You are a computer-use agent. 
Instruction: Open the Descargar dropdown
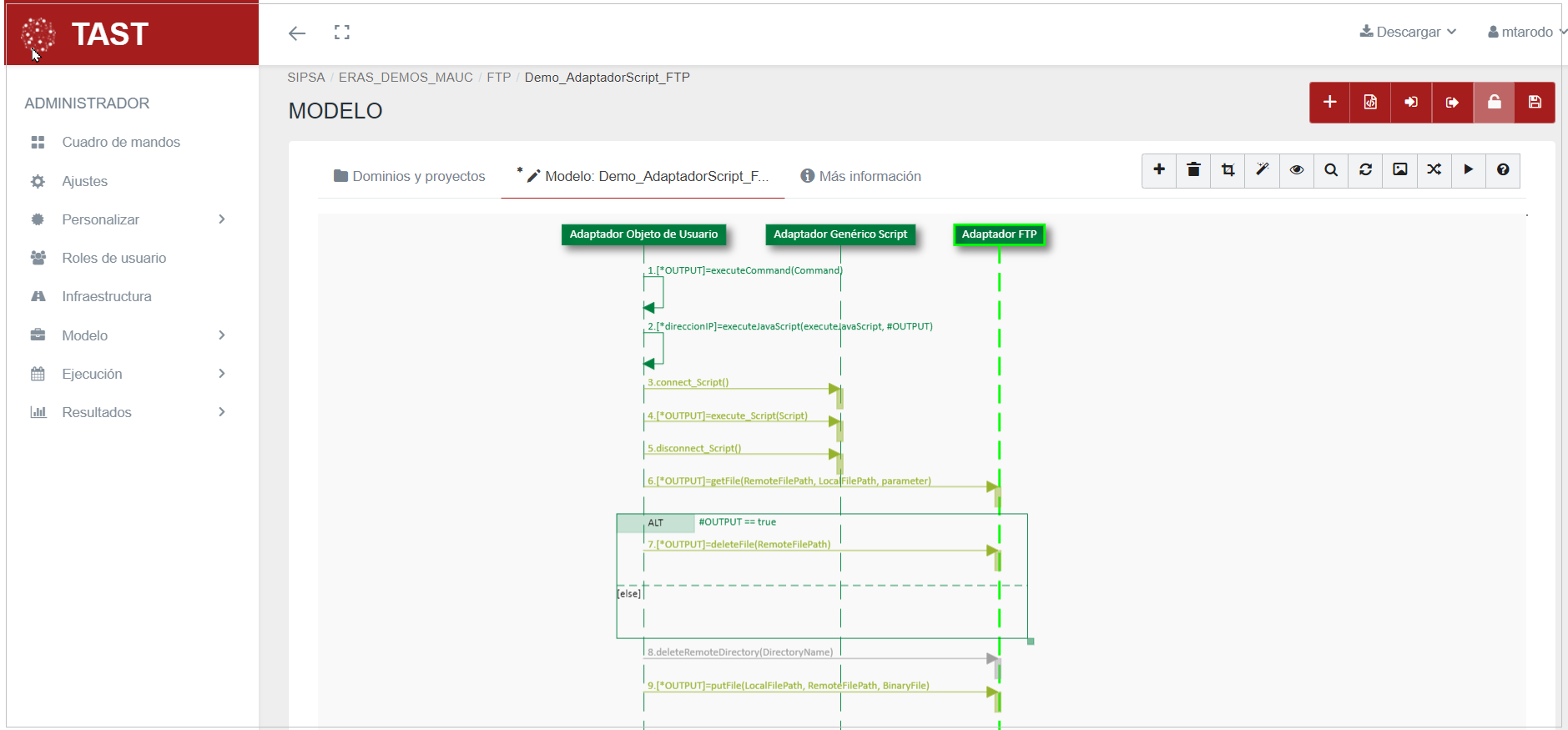point(1408,32)
